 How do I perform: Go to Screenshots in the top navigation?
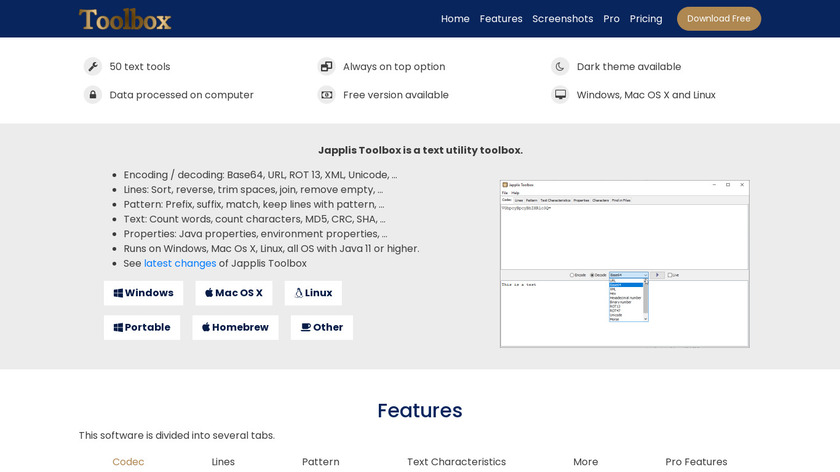562,19
